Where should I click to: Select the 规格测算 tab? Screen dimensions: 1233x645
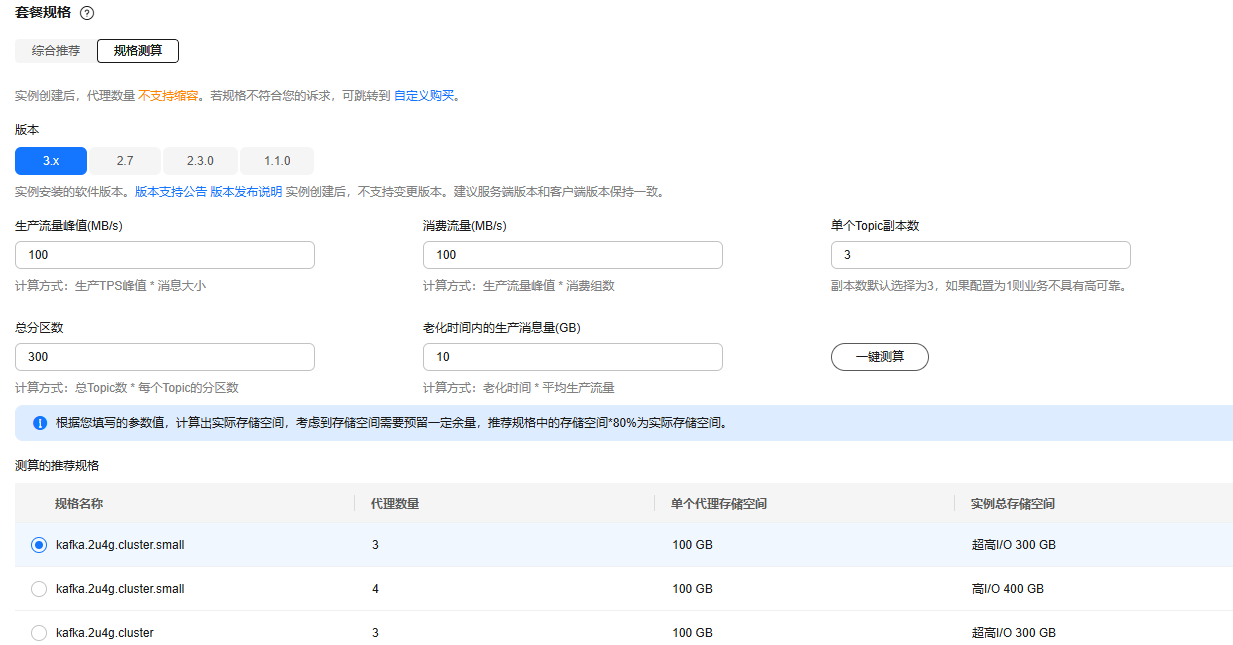pos(138,50)
